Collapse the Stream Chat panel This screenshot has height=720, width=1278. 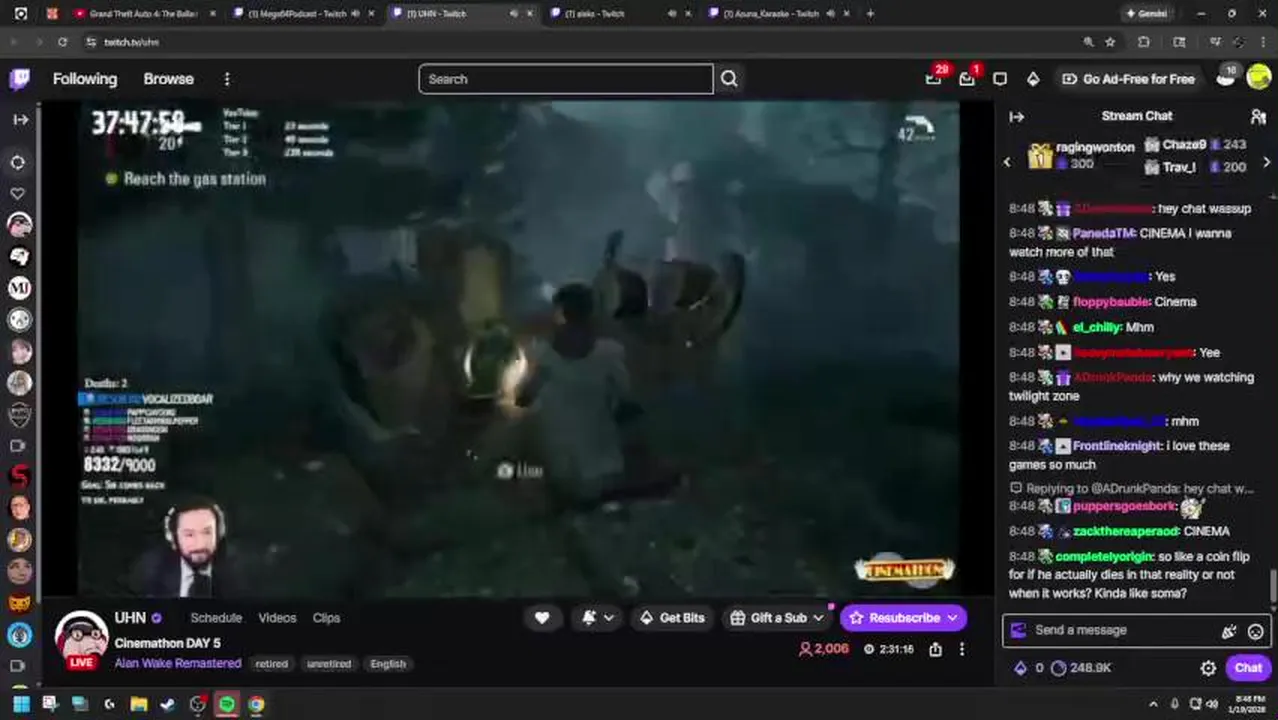coord(1017,116)
